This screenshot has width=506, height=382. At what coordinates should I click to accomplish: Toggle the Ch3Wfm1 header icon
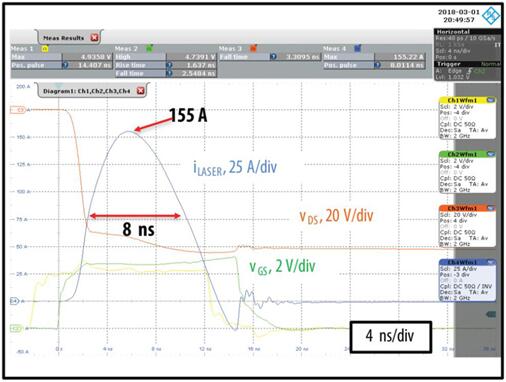[490, 208]
